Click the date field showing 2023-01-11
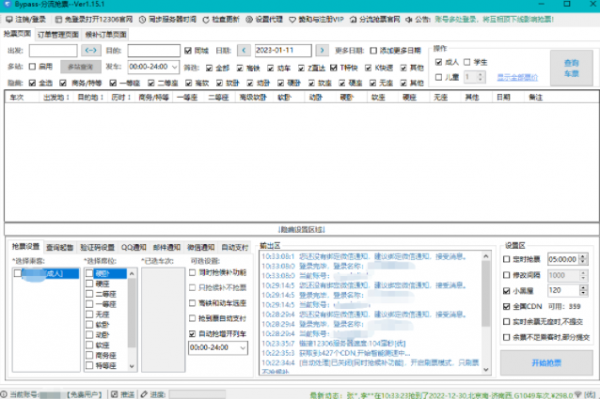The width and height of the screenshot is (600, 399). (x=283, y=50)
